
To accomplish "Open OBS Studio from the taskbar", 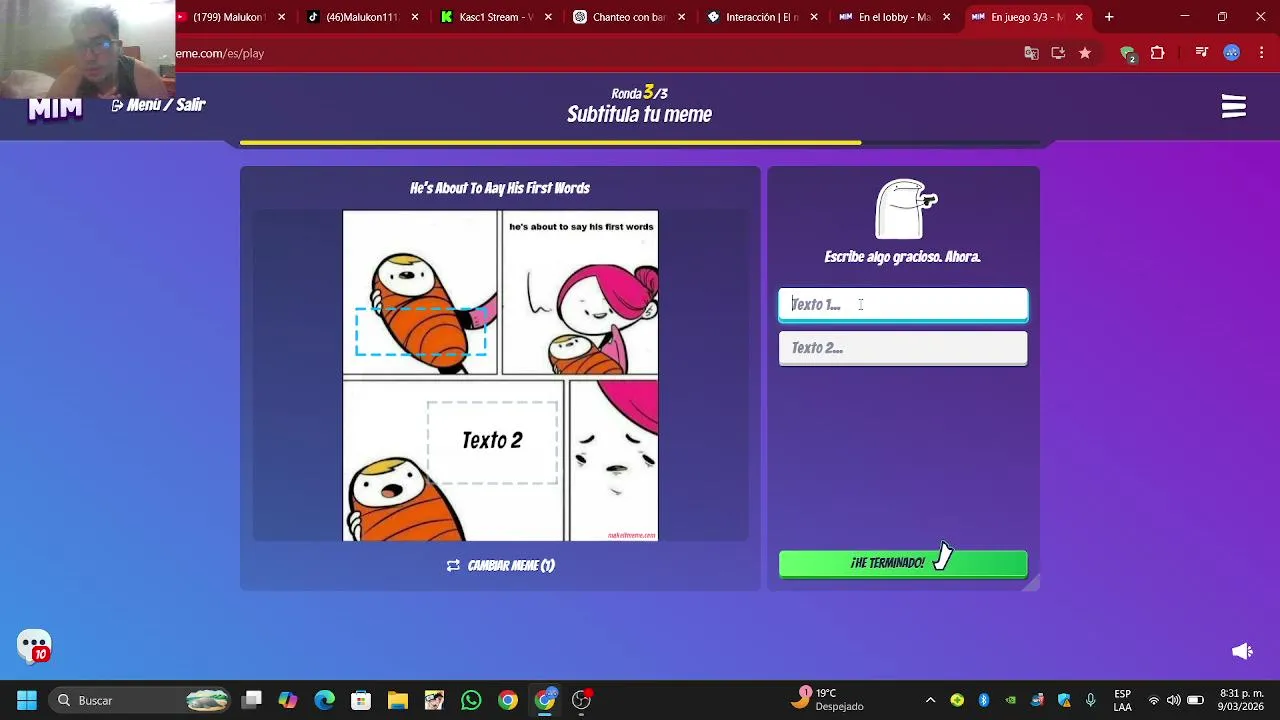I will click(581, 700).
